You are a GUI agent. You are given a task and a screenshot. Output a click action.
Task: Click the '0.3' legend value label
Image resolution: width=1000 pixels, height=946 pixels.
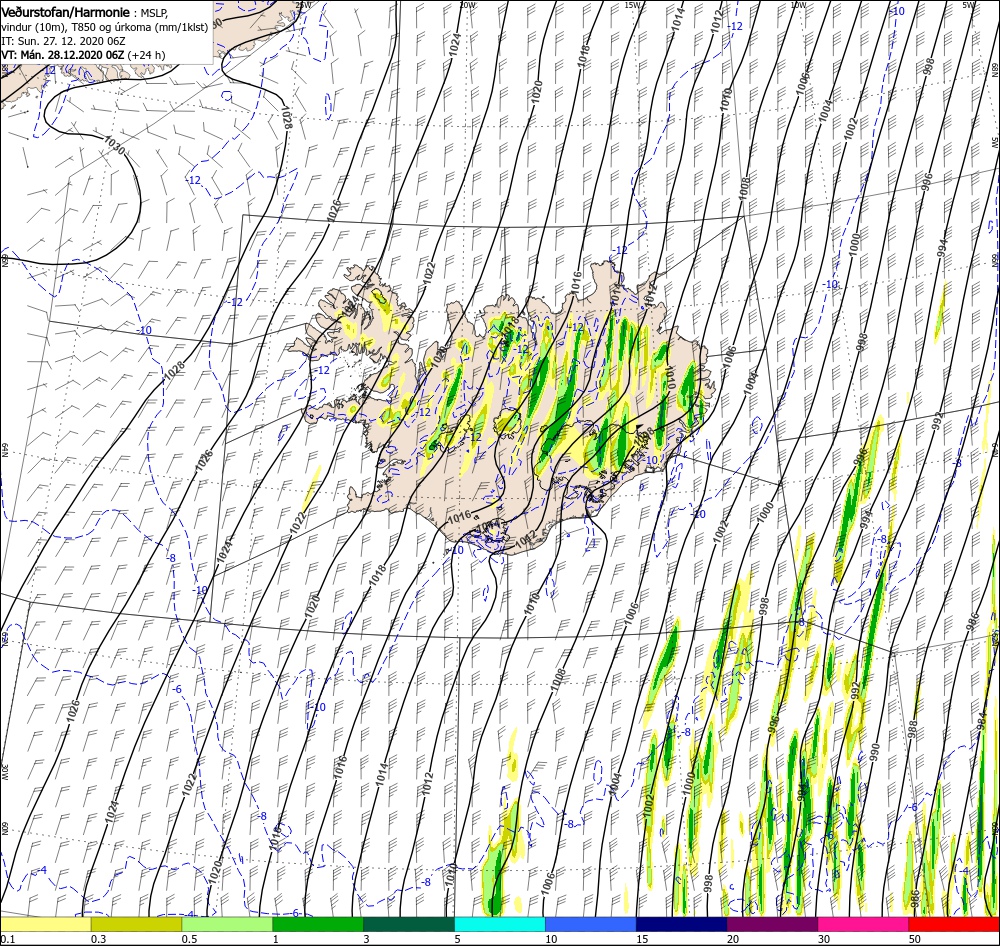pos(99,939)
